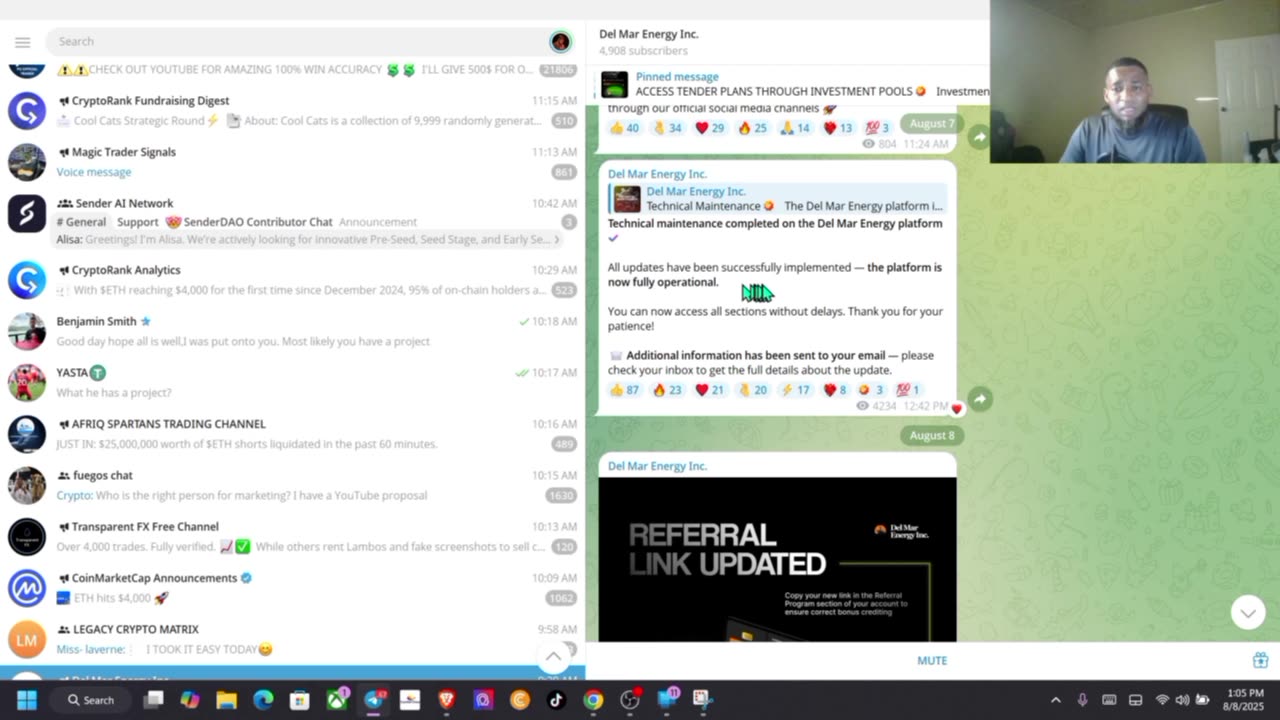
Task: Click the gift icon beside MUTE
Action: [x=1260, y=660]
